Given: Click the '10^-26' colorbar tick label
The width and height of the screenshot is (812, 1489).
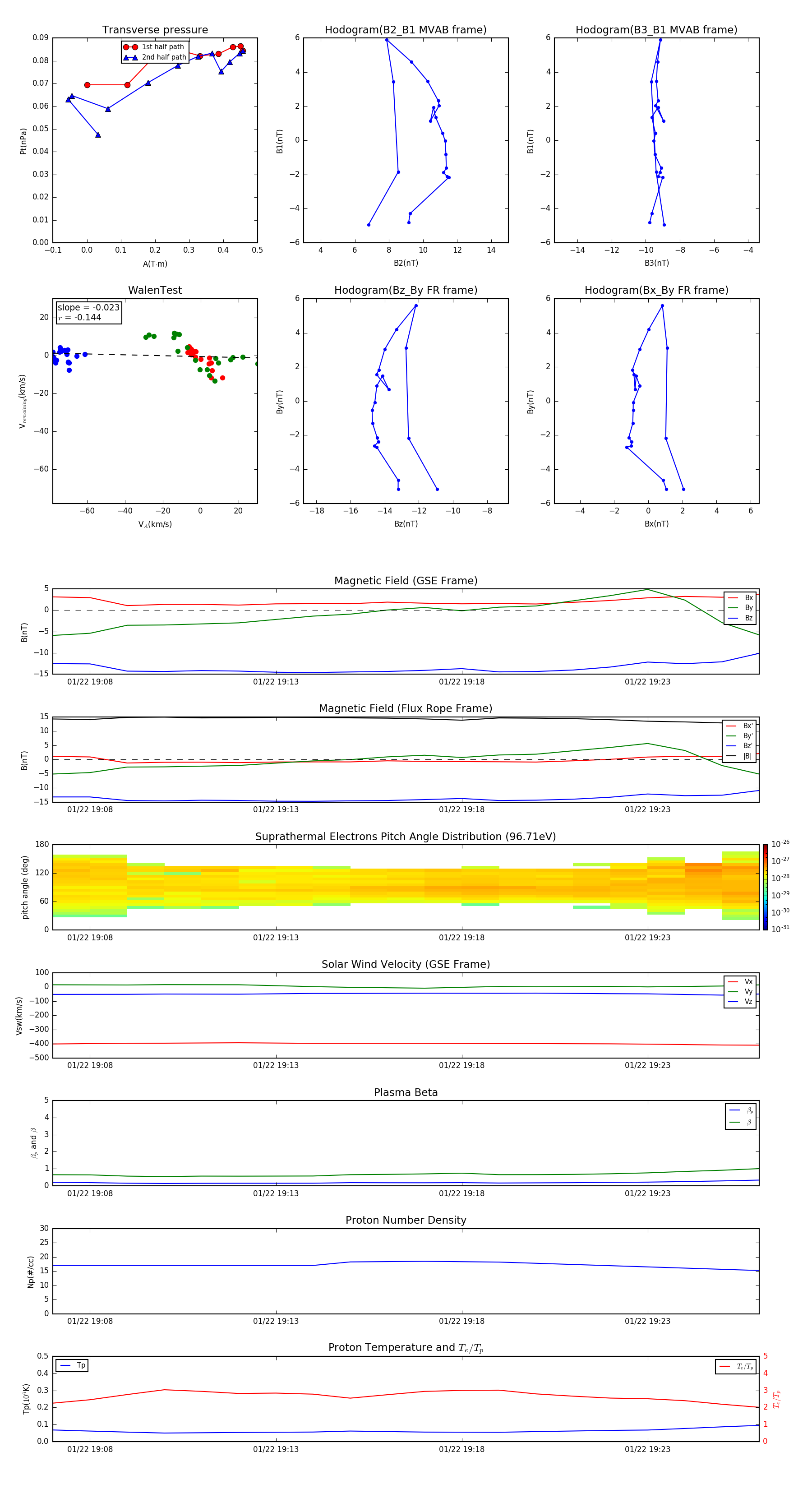Looking at the screenshot, I should 780,844.
